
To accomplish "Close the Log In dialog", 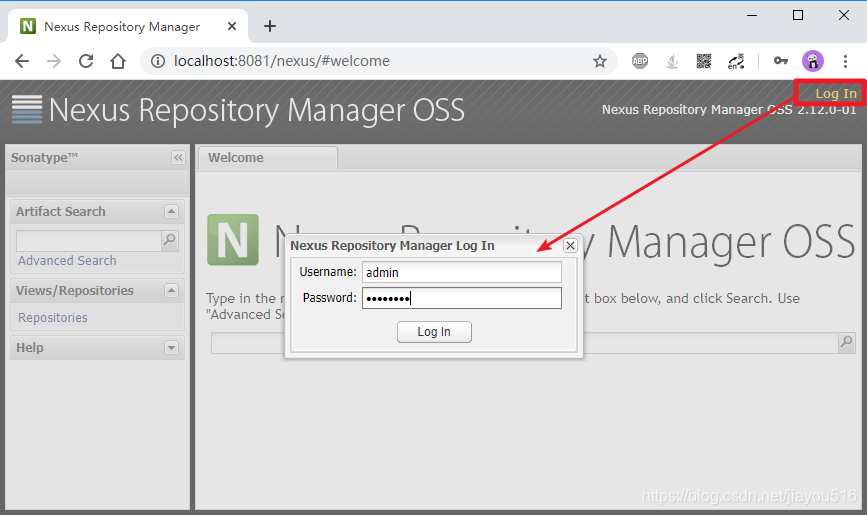I will [570, 246].
